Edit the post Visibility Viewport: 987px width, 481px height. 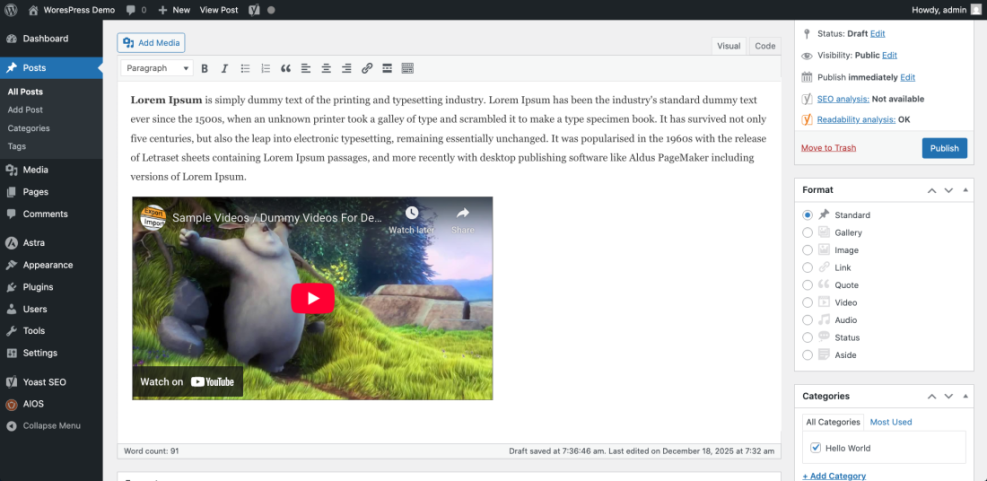click(x=889, y=55)
